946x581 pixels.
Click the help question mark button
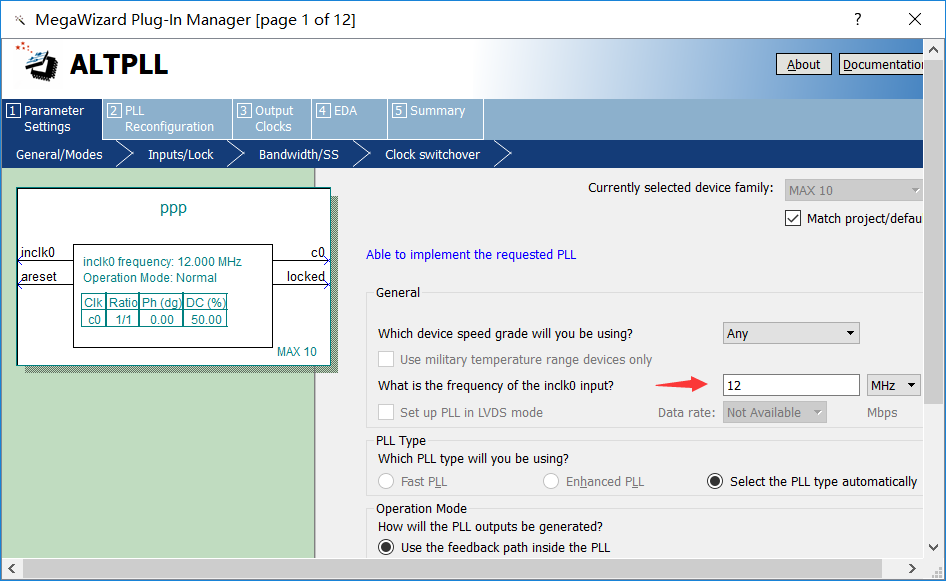point(857,20)
